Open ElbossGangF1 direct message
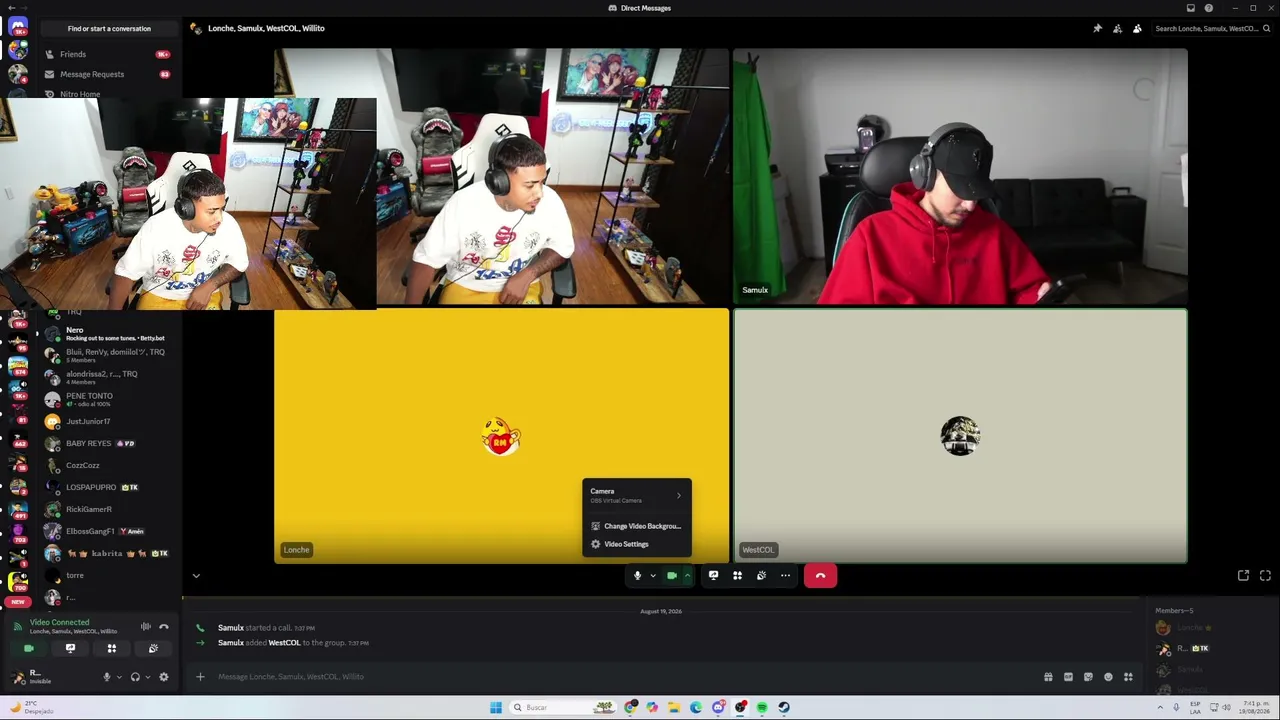Viewport: 1280px width, 720px height. point(108,532)
